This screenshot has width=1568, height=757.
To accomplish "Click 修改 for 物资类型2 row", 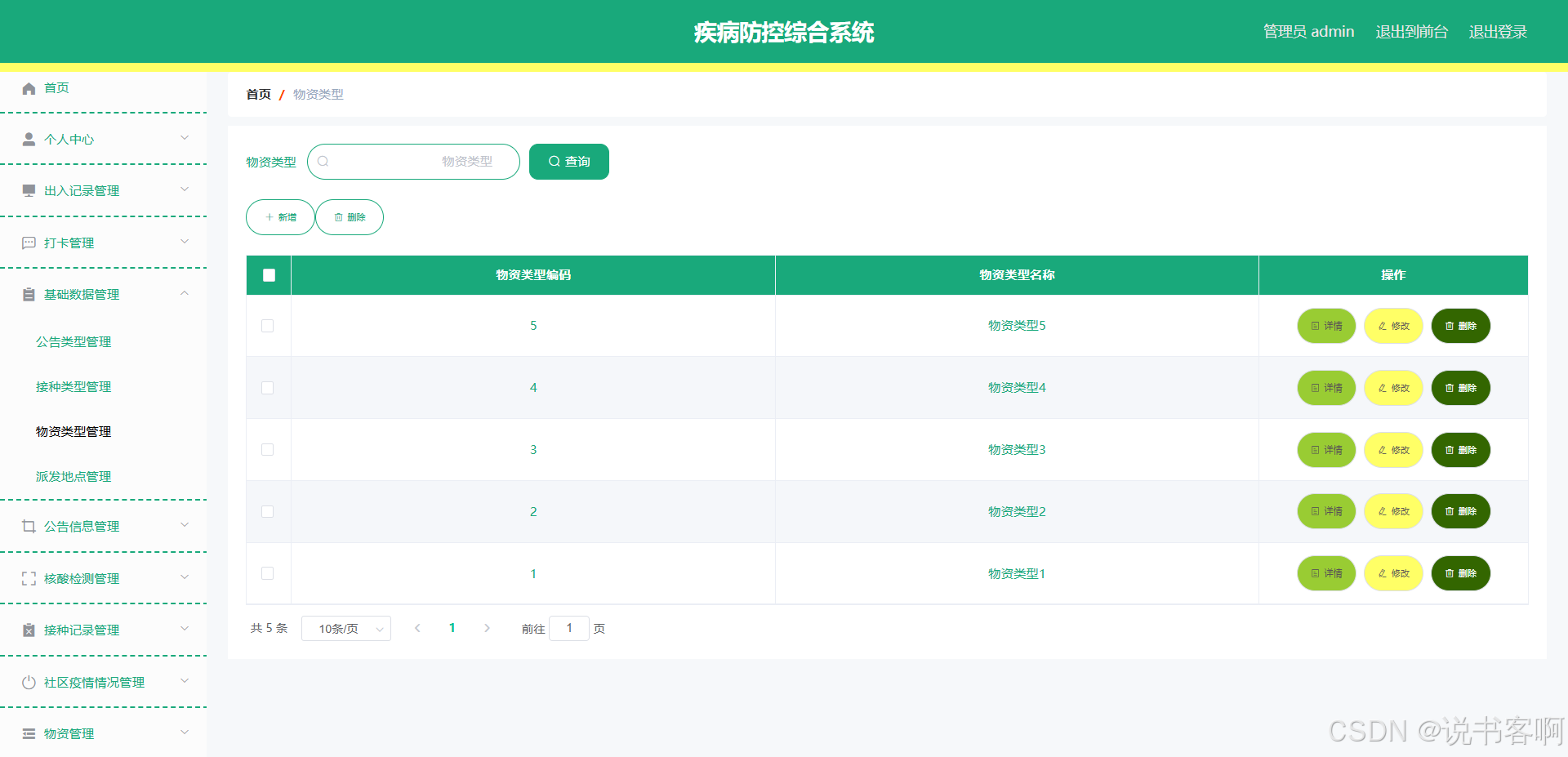I will click(x=1394, y=511).
